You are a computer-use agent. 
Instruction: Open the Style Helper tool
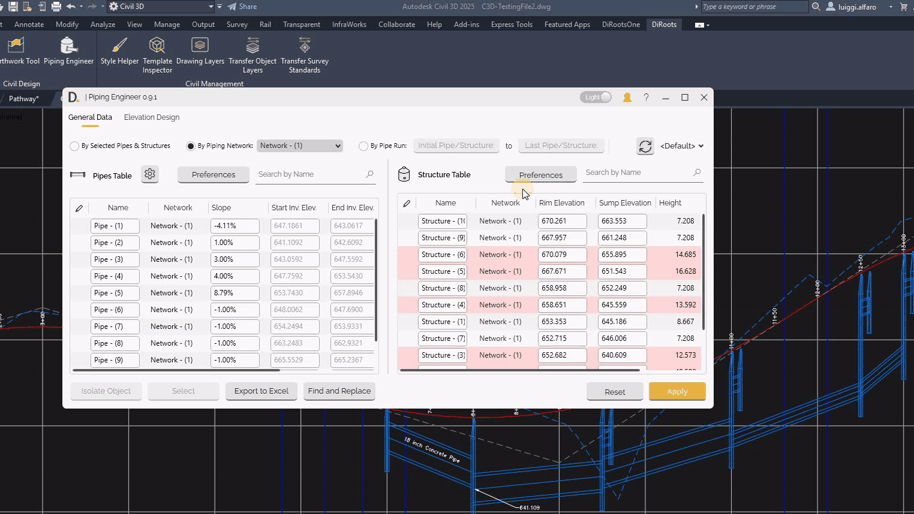(x=119, y=51)
